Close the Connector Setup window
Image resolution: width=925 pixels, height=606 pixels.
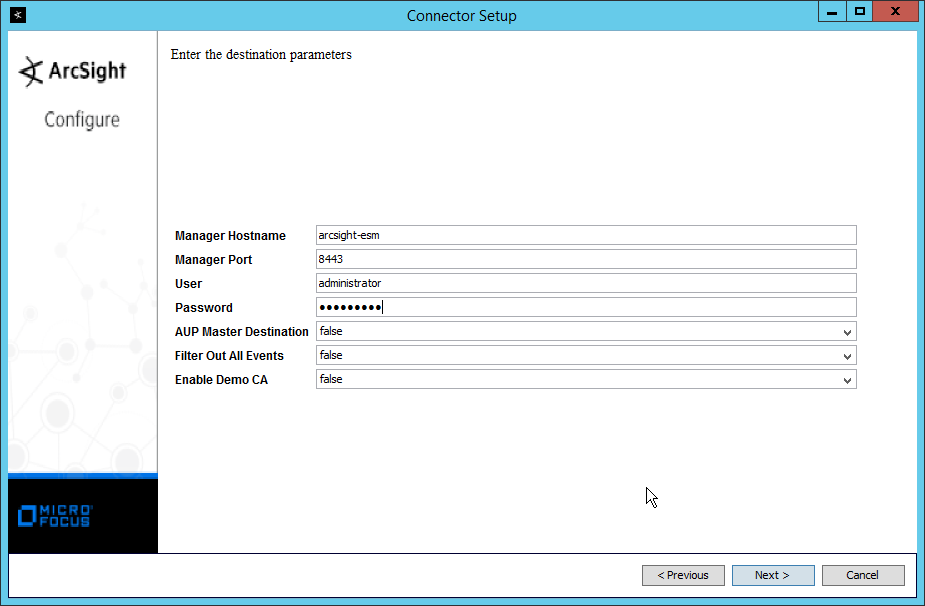[x=895, y=11]
